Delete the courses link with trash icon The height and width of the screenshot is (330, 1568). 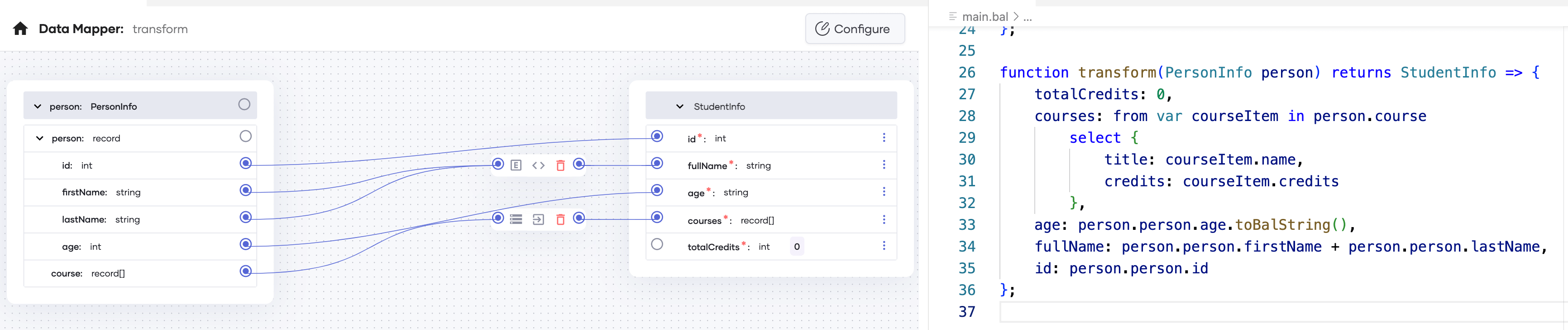[560, 219]
